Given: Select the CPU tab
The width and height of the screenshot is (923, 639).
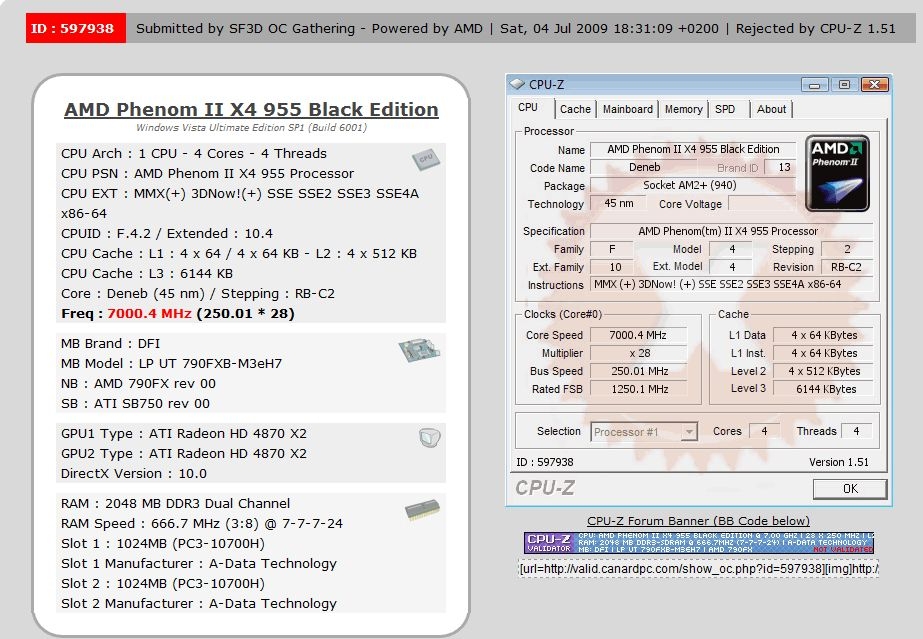Looking at the screenshot, I should [530, 107].
